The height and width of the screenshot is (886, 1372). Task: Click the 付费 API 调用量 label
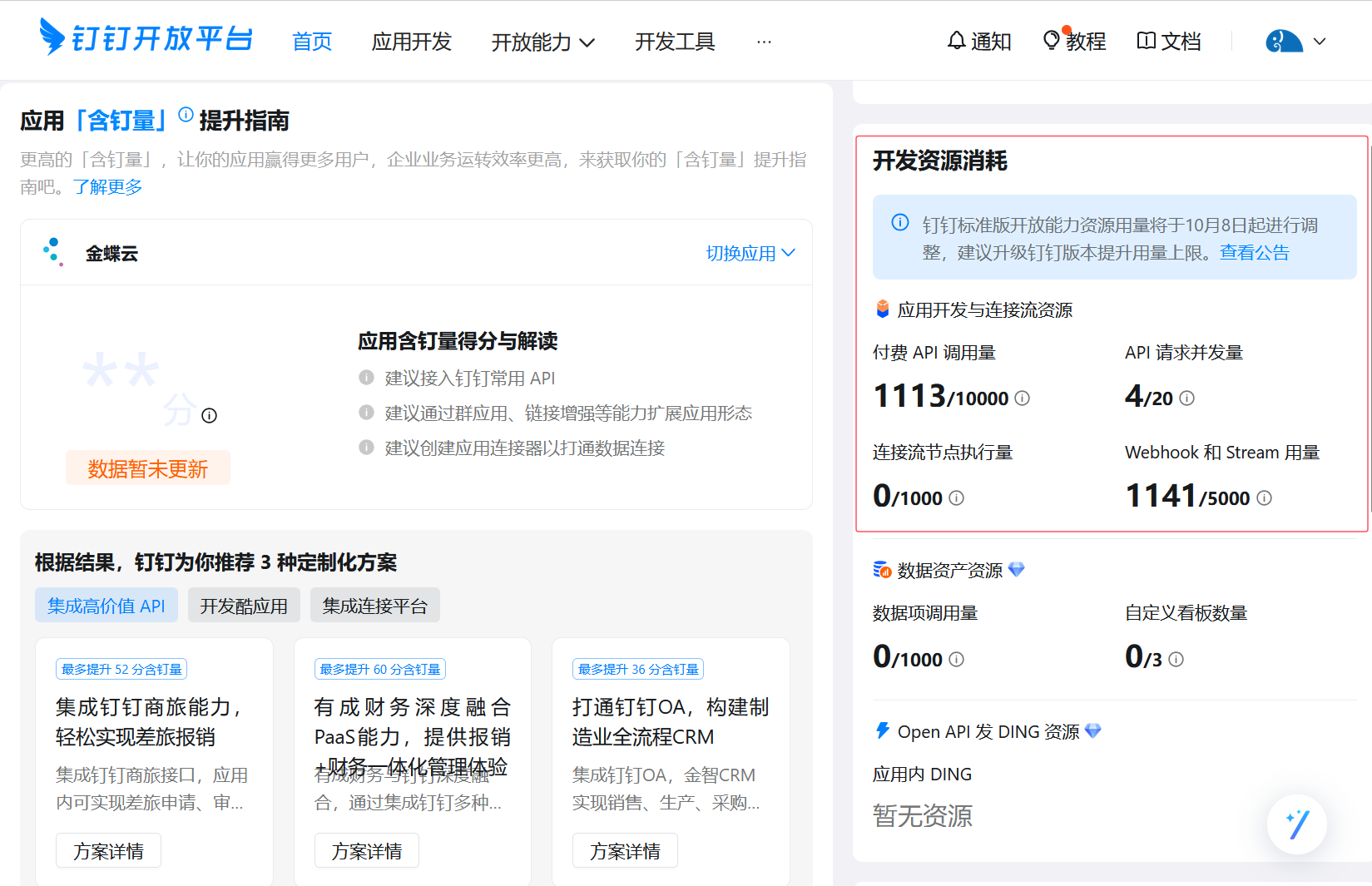pyautogui.click(x=934, y=353)
